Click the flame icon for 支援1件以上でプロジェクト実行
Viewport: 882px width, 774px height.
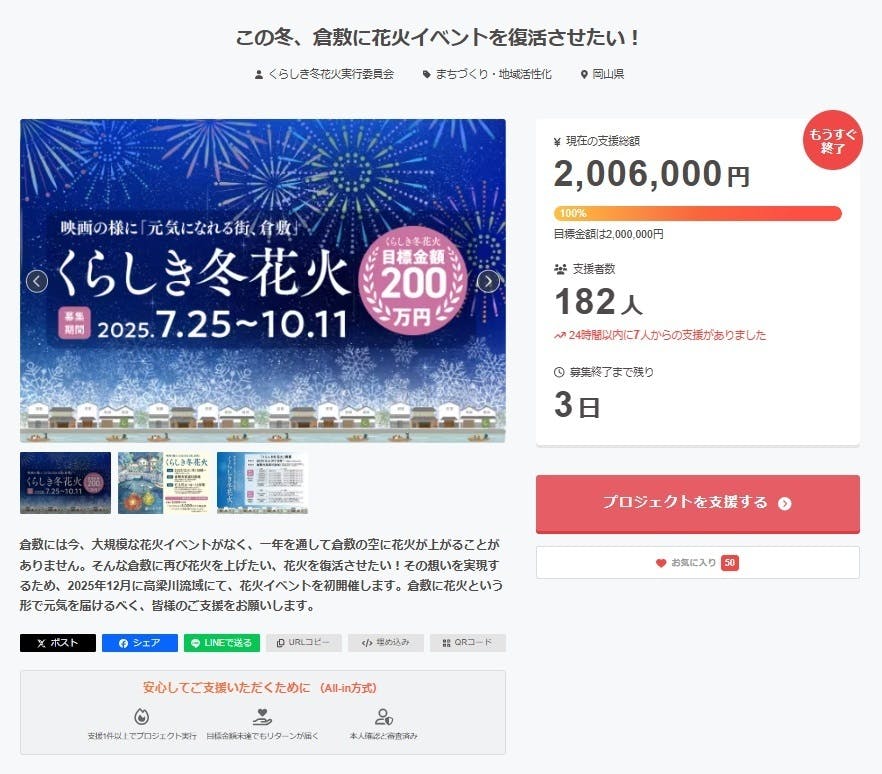(x=141, y=716)
